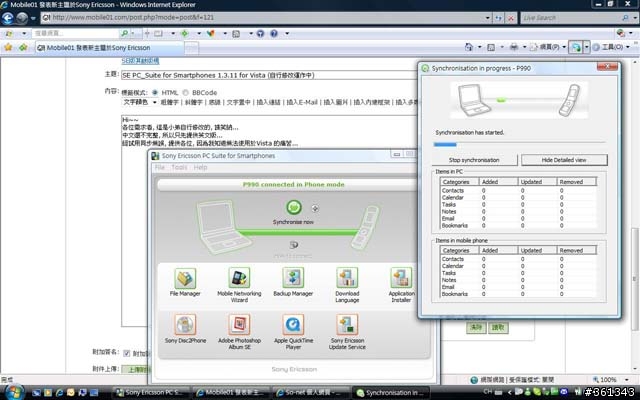Screen dimensions: 640x400
Task: Click the browser Forward arrow
Action: pos(22,18)
